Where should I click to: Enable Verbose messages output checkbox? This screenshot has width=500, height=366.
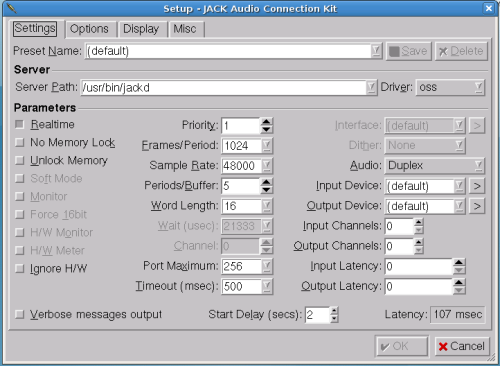point(20,314)
